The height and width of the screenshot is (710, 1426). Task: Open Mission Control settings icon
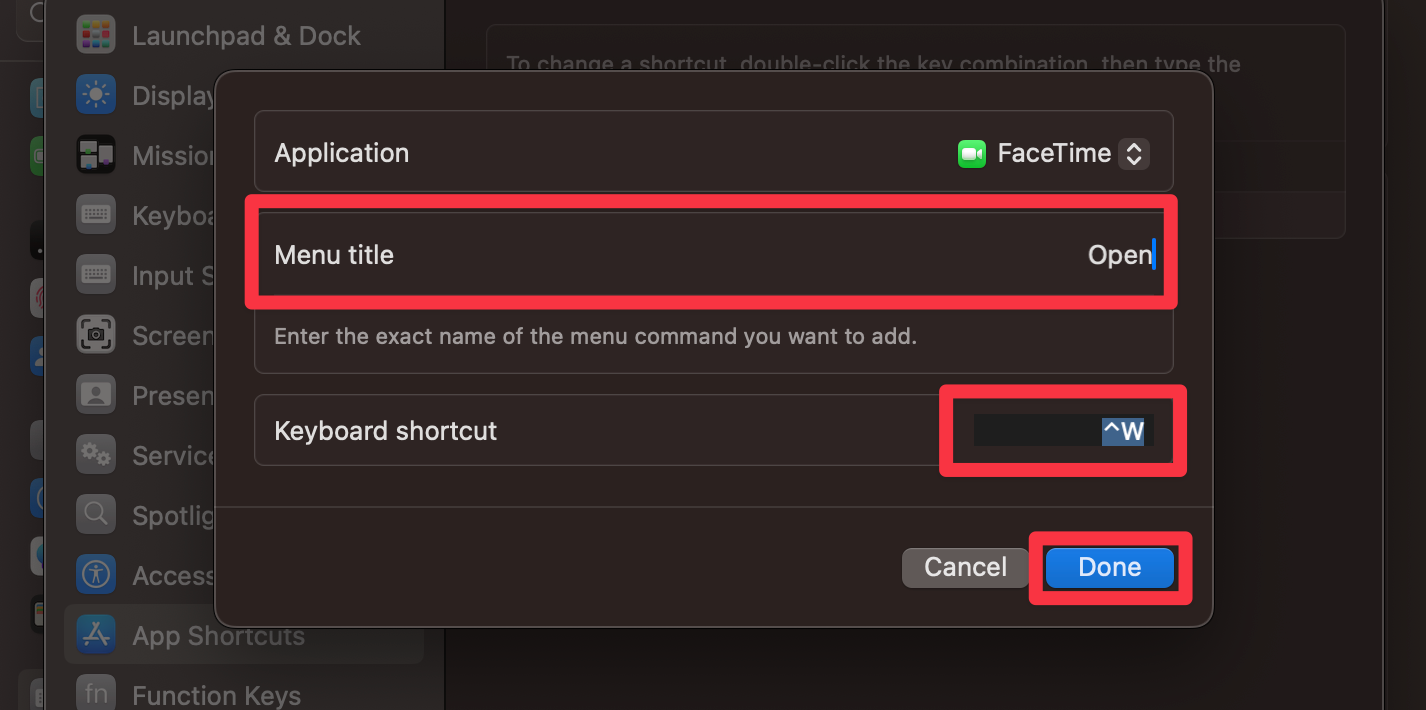(x=96, y=154)
